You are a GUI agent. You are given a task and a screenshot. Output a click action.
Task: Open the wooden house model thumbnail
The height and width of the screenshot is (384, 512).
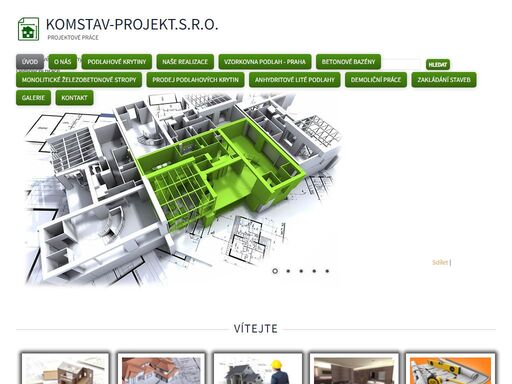(65, 369)
